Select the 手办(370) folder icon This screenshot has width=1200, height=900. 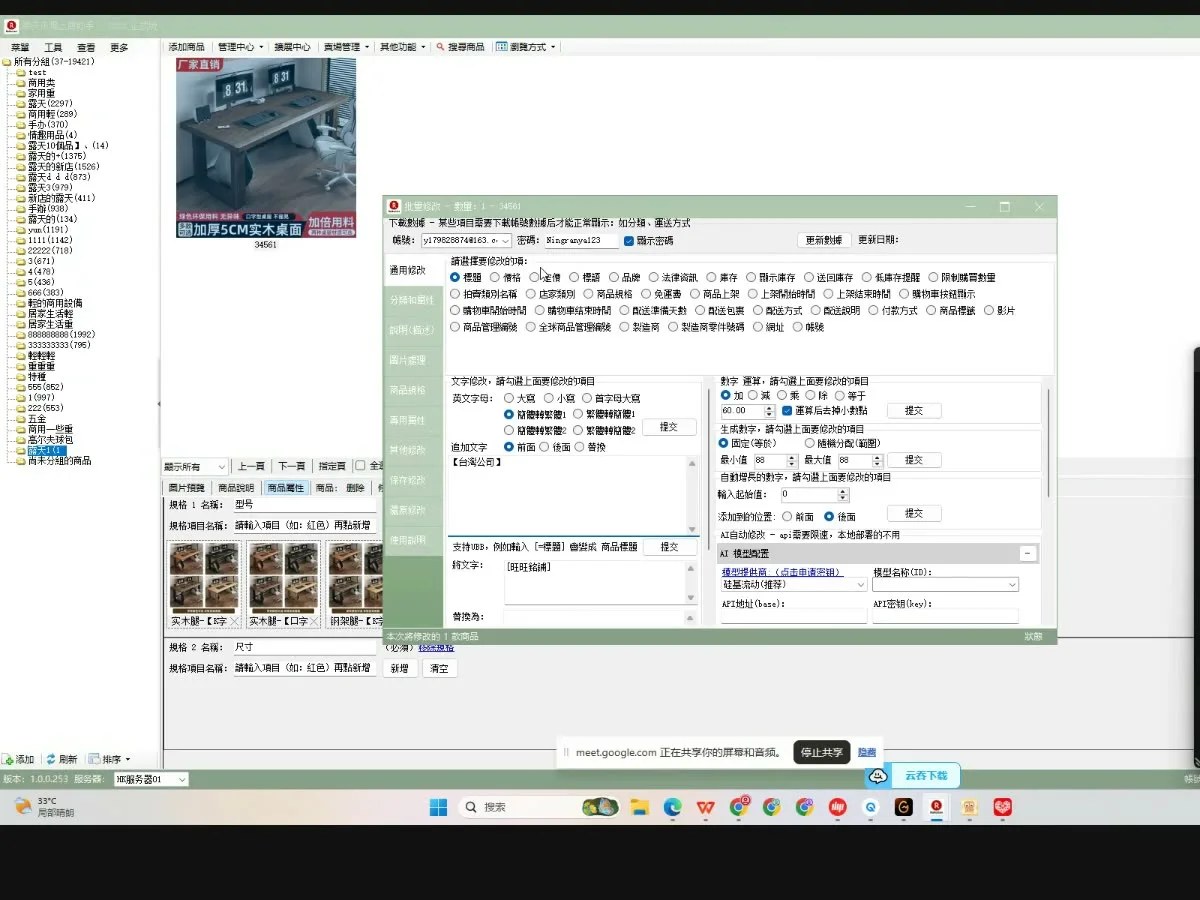pos(21,125)
